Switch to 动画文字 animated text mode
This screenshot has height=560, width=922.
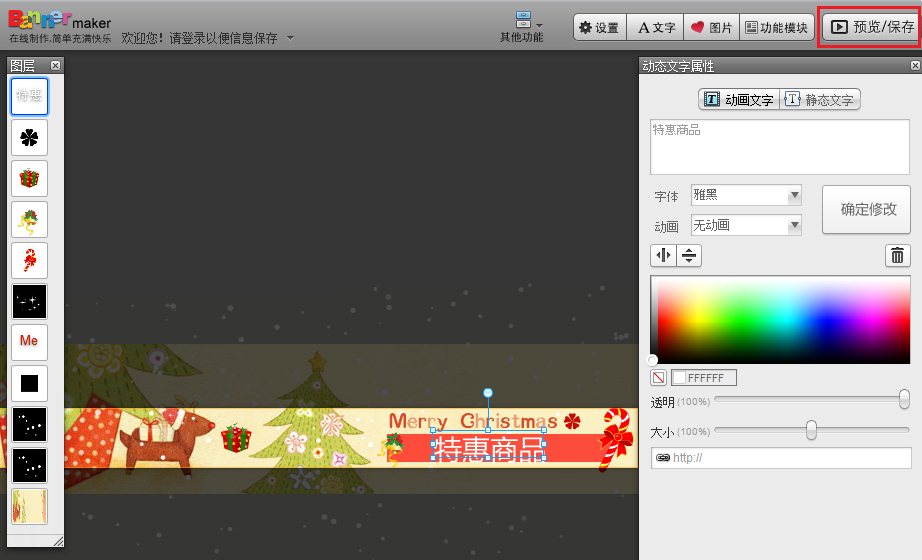739,100
